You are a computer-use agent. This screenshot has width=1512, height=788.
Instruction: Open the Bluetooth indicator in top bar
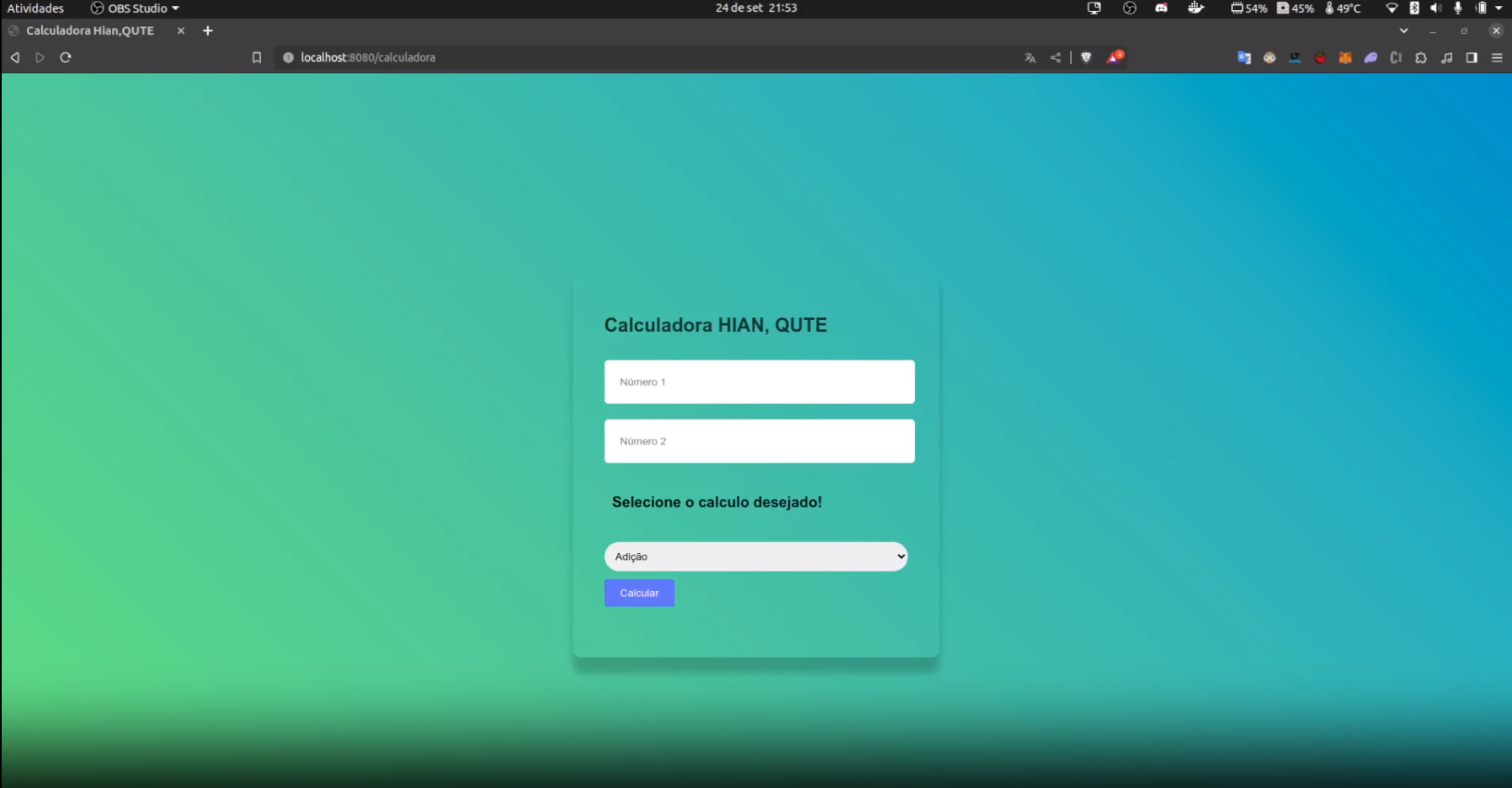point(1414,8)
